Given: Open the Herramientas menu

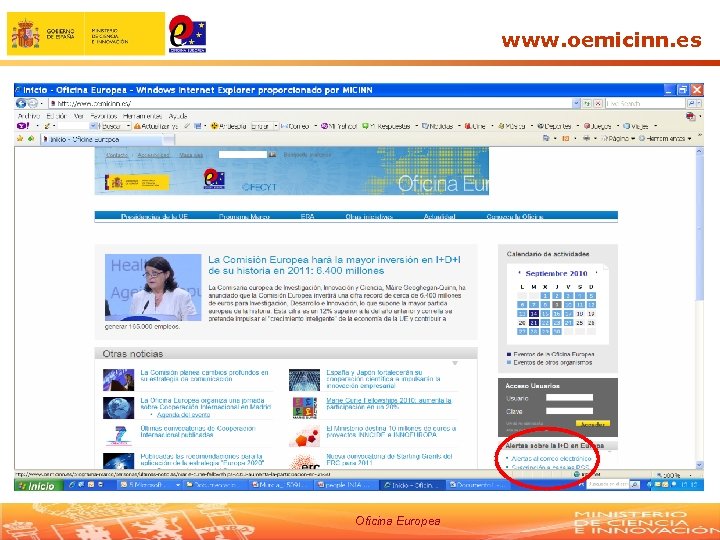Looking at the screenshot, I should [142, 116].
